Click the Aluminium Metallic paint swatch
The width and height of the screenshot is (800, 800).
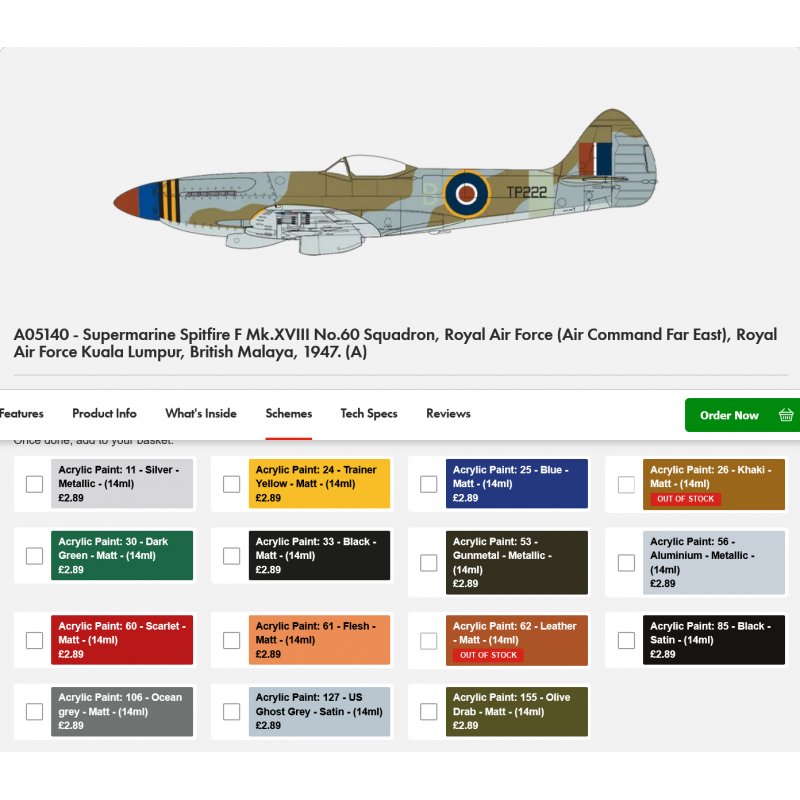point(714,562)
